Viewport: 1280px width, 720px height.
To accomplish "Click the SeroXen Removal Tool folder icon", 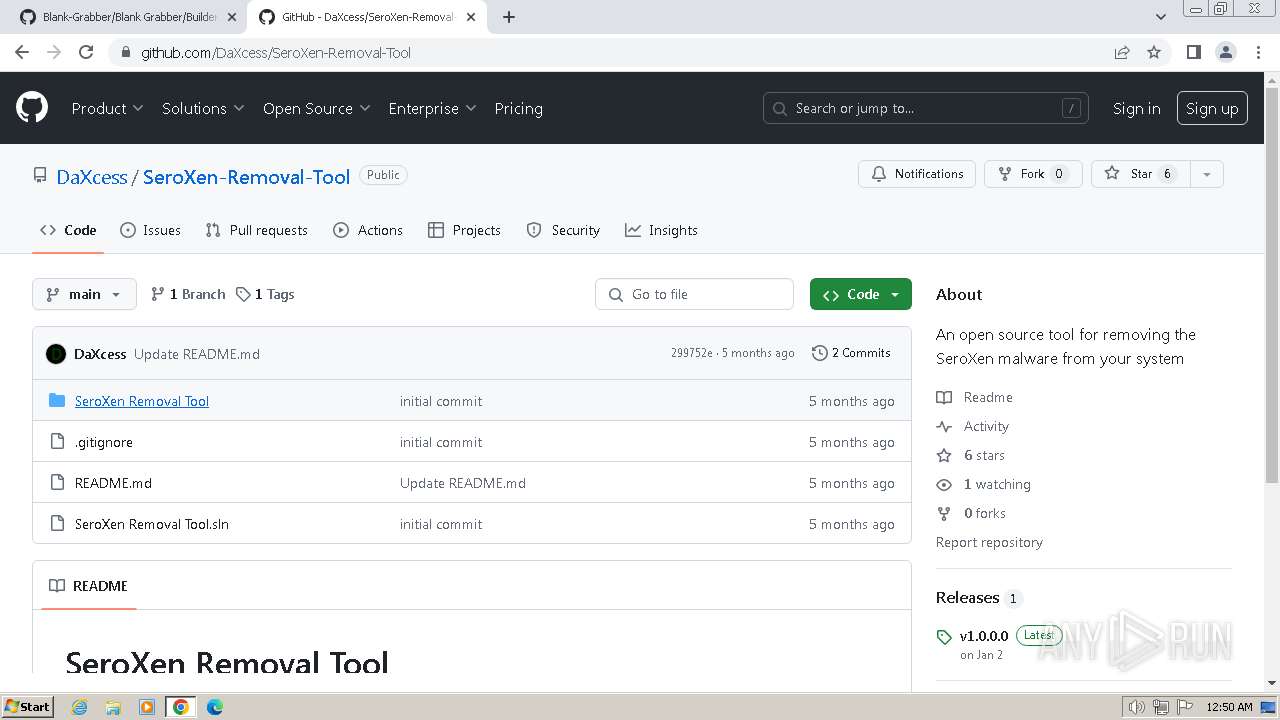I will click(57, 401).
